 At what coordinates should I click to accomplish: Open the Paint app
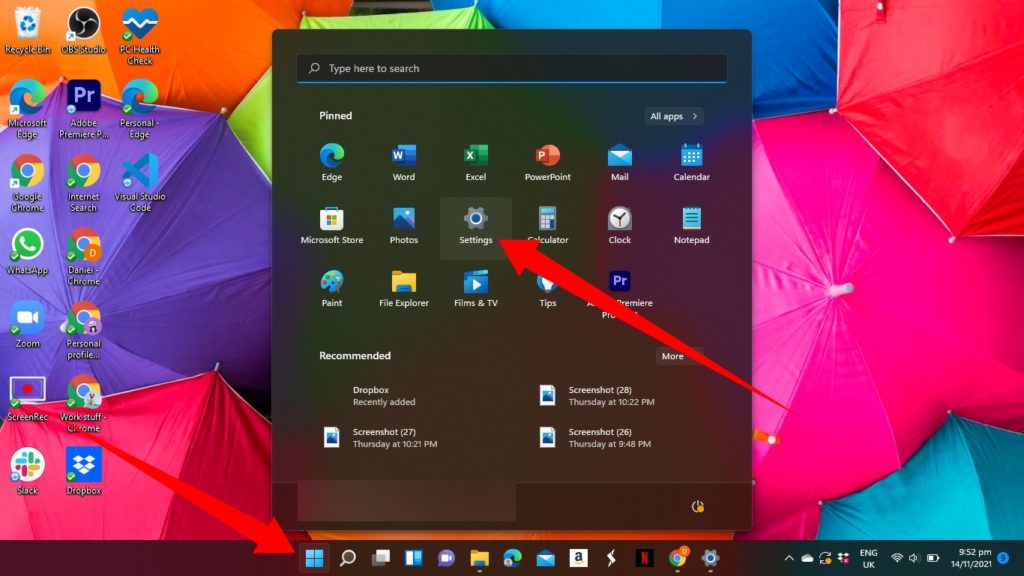tap(332, 288)
